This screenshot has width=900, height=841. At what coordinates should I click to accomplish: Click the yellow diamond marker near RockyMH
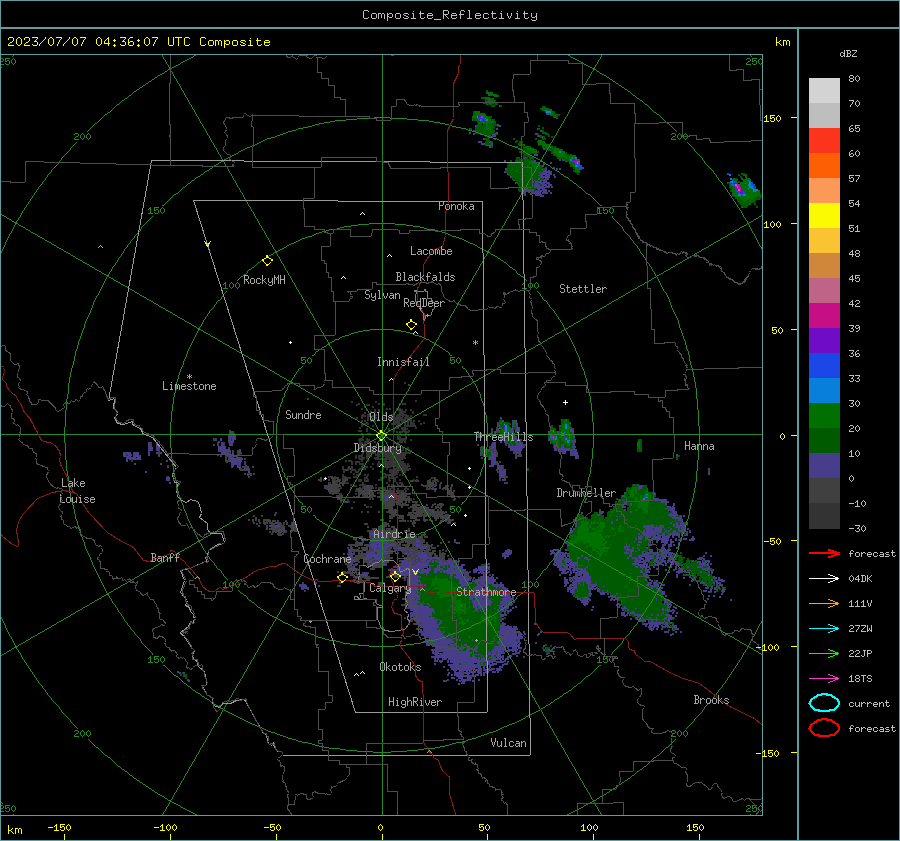pyautogui.click(x=267, y=261)
